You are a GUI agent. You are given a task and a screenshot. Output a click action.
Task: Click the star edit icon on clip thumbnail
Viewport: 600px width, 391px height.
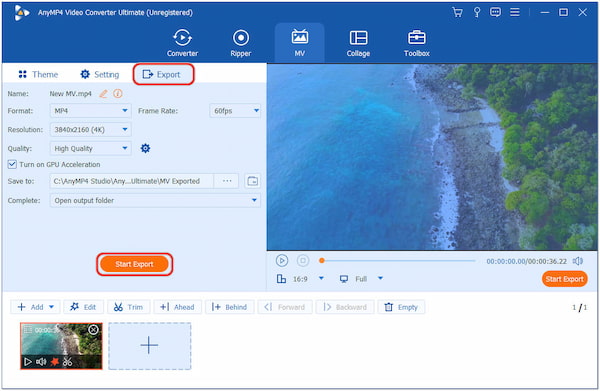pos(55,362)
